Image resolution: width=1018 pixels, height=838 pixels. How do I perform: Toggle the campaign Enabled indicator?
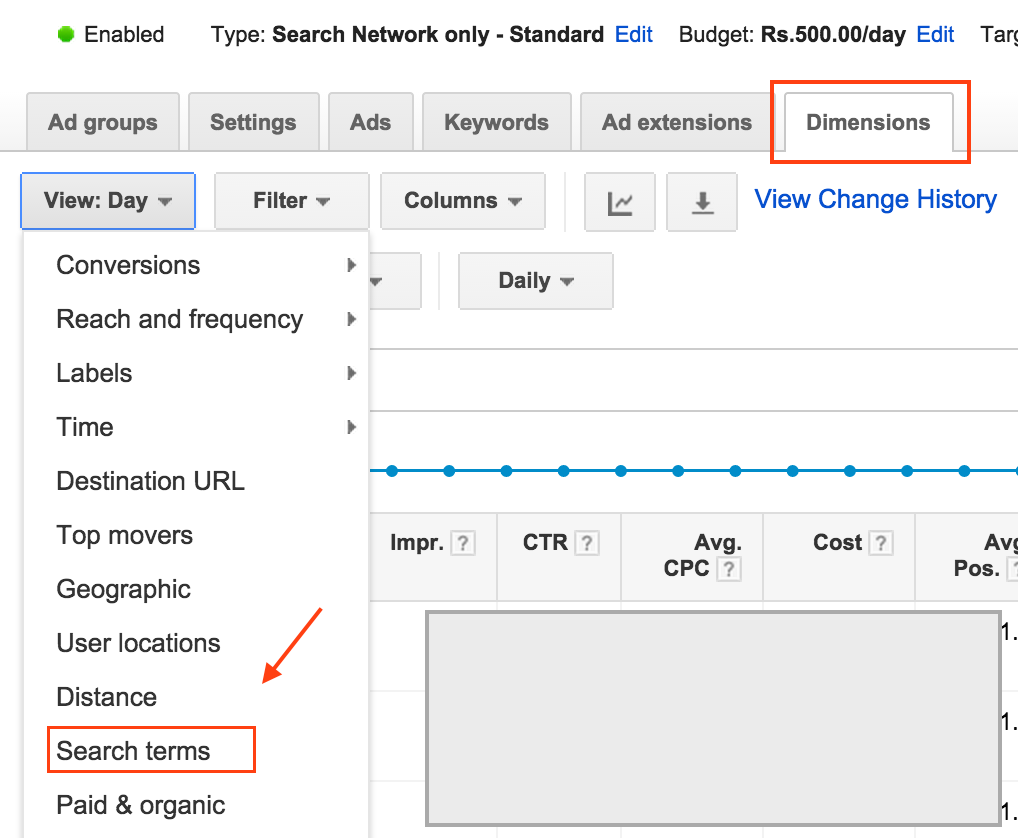pyautogui.click(x=66, y=33)
